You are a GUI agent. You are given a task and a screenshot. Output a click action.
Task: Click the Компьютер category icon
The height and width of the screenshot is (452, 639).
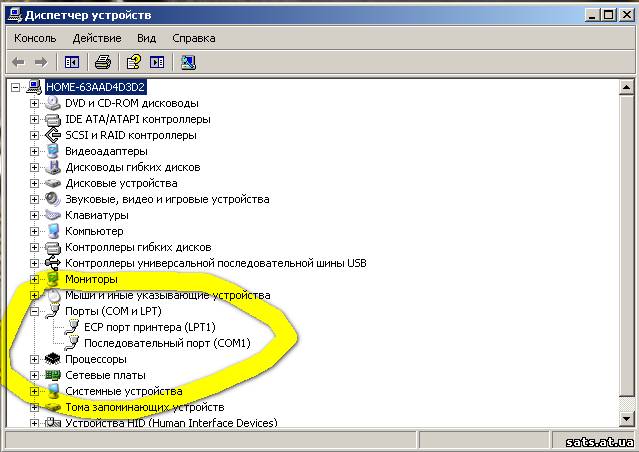[53, 231]
